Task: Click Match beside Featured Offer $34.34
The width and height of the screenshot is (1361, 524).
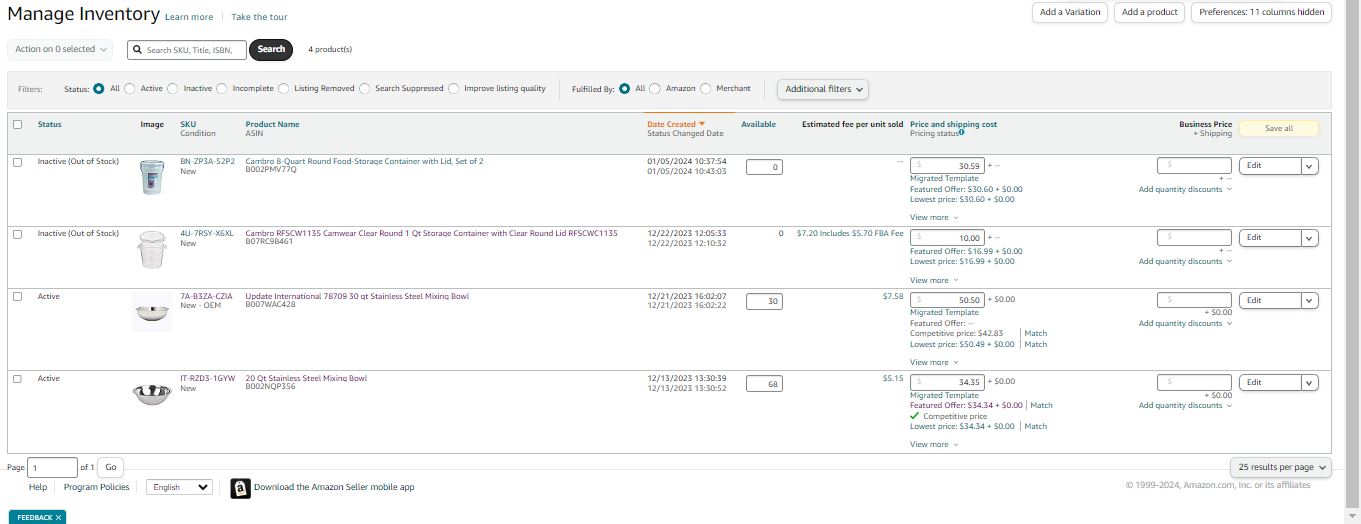Action: tap(1041, 405)
